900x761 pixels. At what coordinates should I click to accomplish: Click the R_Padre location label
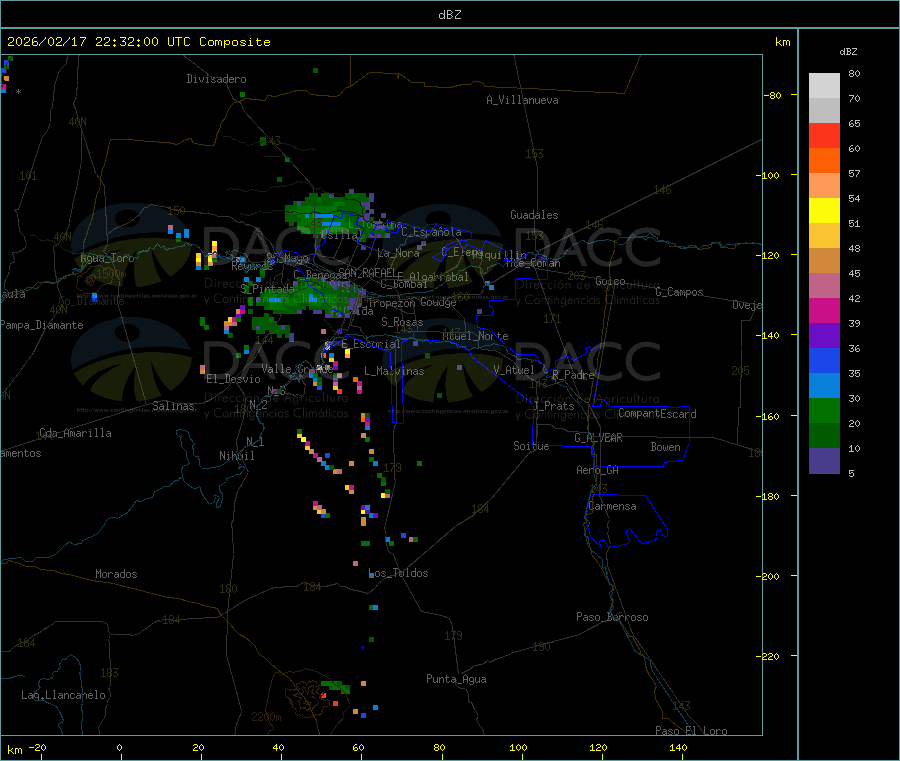coord(573,375)
